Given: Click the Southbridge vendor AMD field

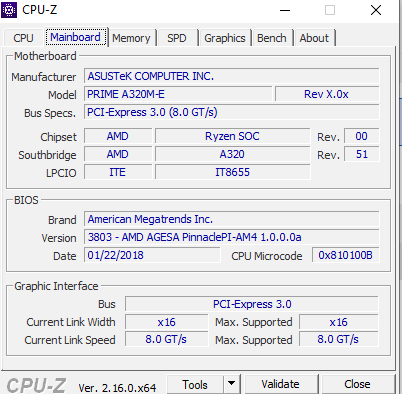Looking at the screenshot, I should click(118, 154).
